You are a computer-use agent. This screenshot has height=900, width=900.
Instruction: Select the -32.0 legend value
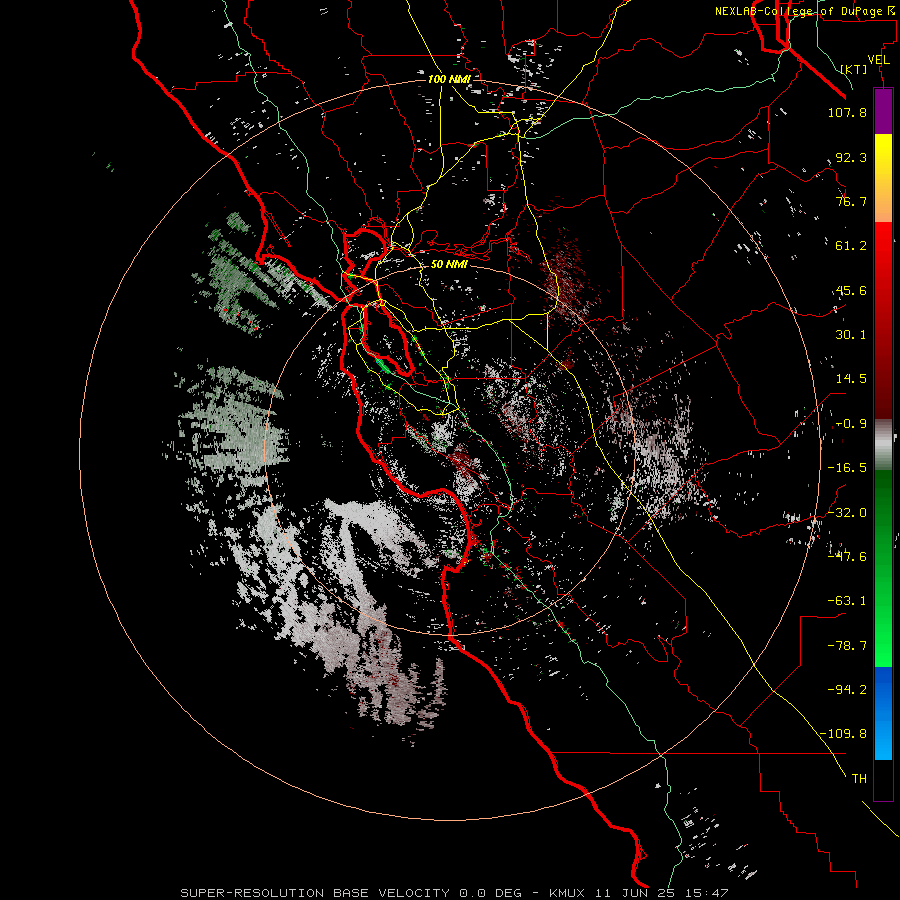coord(847,512)
